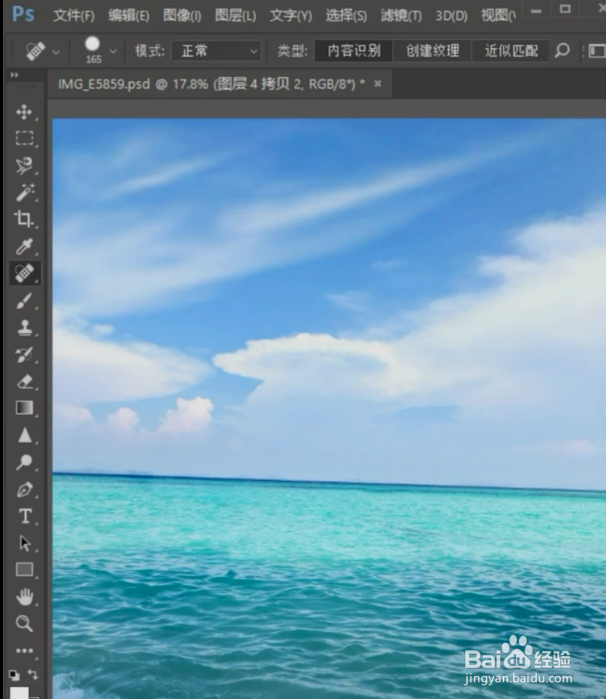This screenshot has height=699, width=606.
Task: Select the Rectangle shape tool
Action: point(24,570)
